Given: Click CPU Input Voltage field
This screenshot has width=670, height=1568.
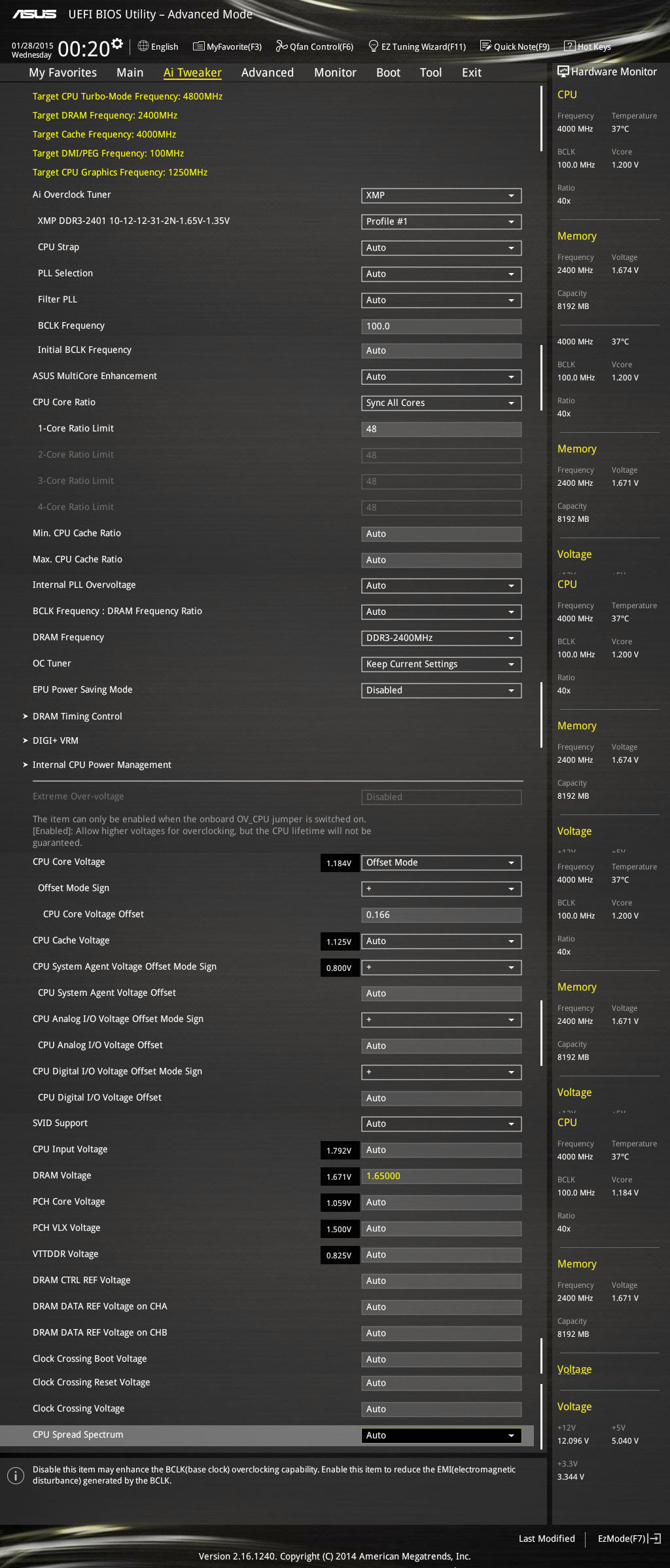Looking at the screenshot, I should (442, 1150).
